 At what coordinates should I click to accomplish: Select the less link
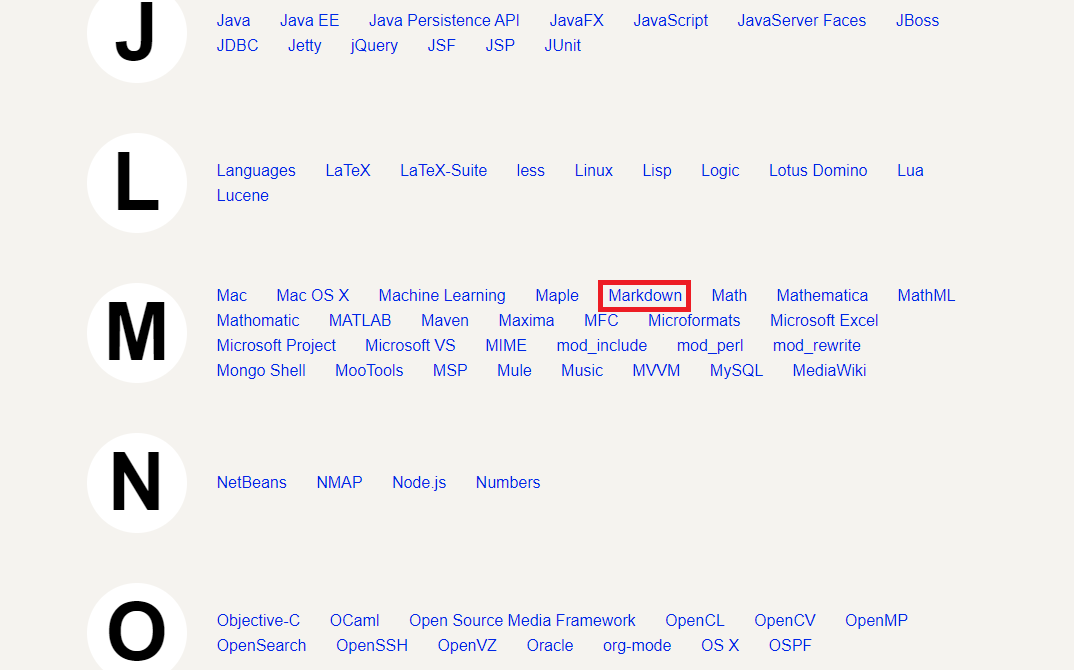[x=530, y=171]
